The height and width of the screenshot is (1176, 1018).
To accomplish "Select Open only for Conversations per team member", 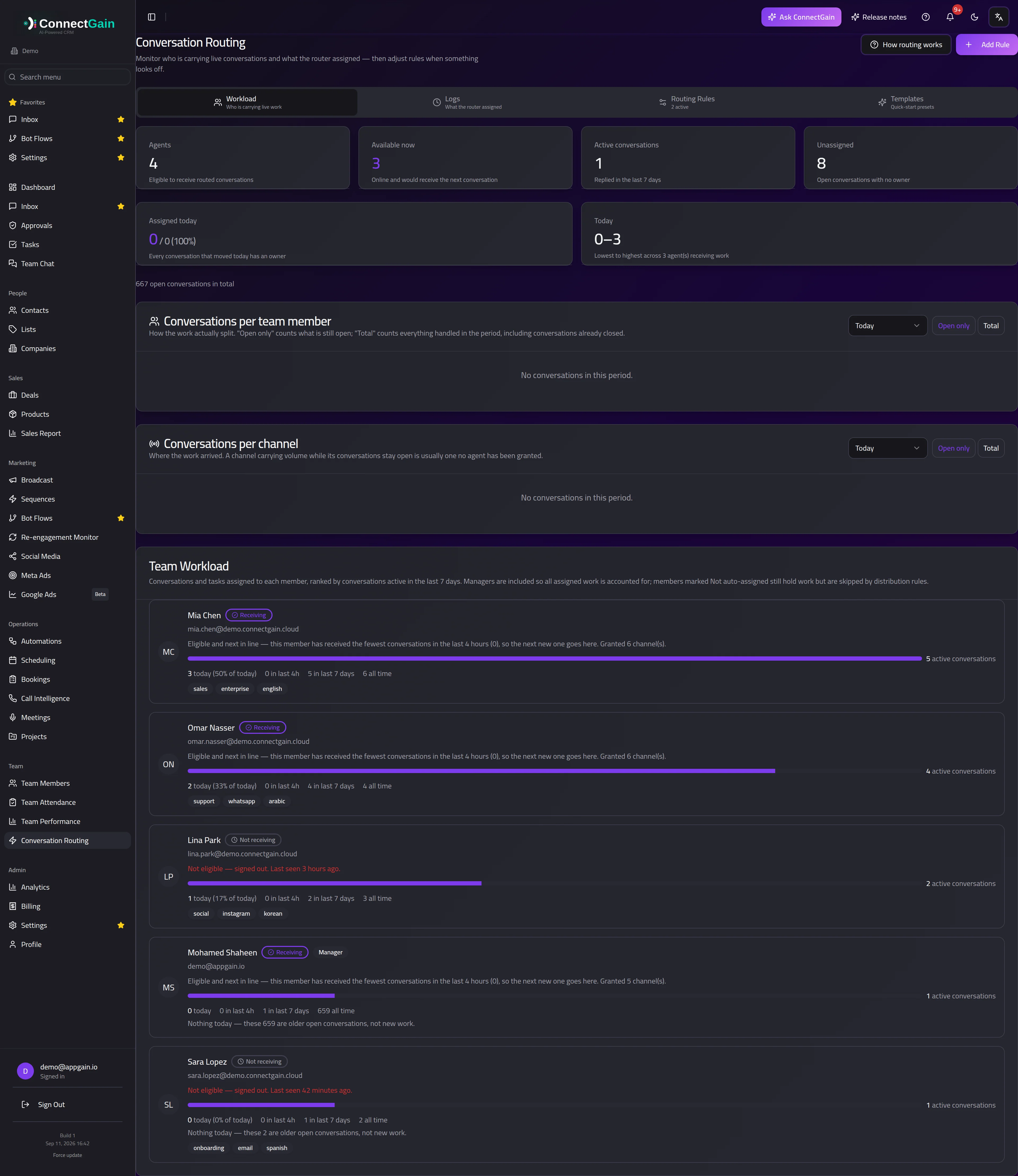I will click(953, 326).
